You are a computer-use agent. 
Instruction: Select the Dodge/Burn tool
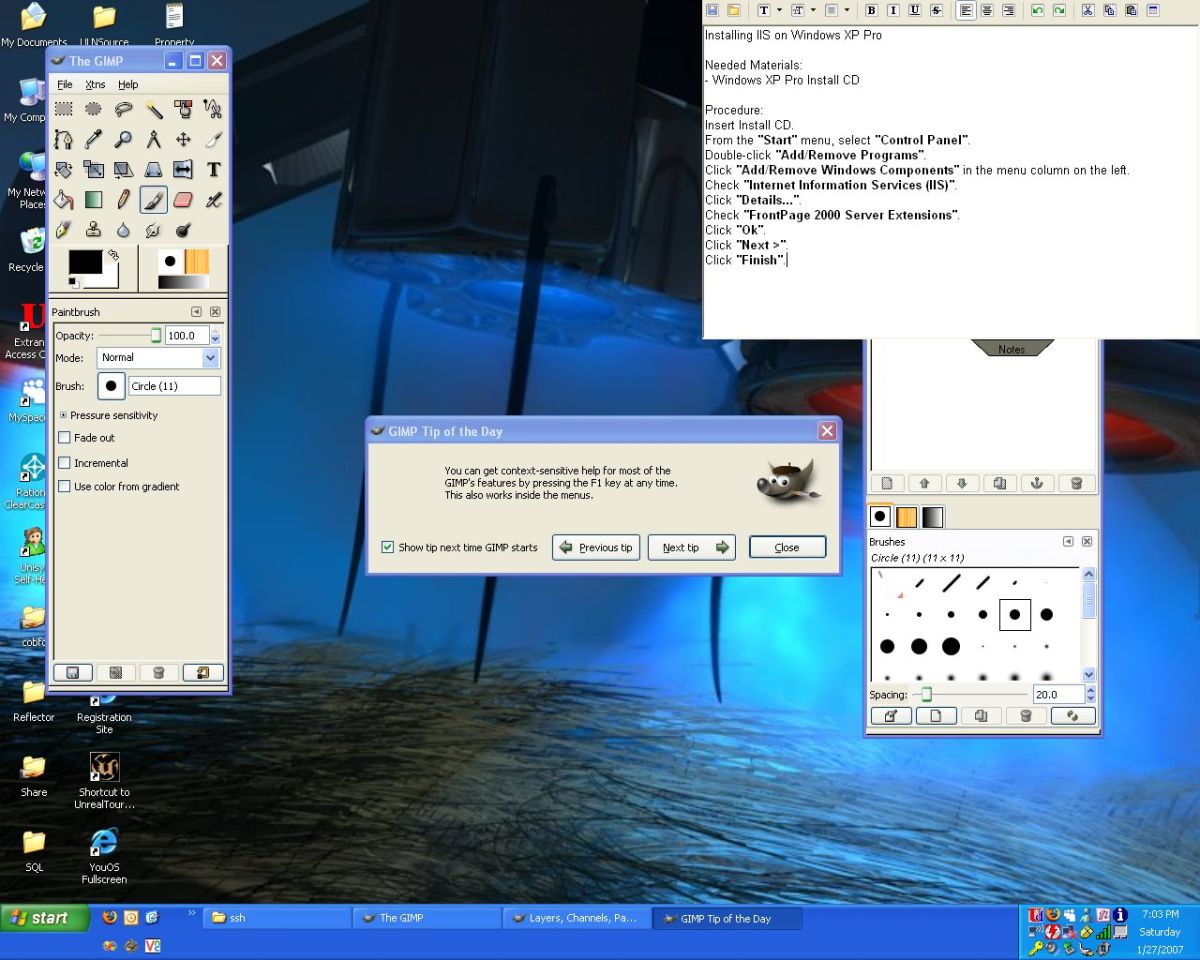[x=183, y=230]
